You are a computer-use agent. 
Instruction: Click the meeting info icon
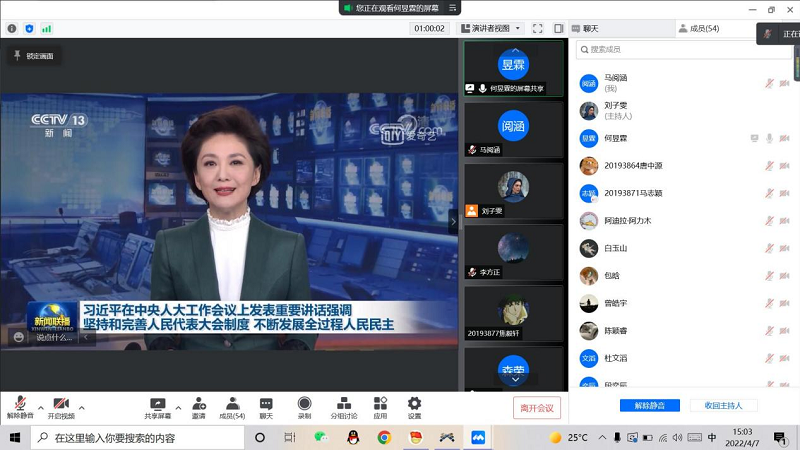pyautogui.click(x=12, y=29)
